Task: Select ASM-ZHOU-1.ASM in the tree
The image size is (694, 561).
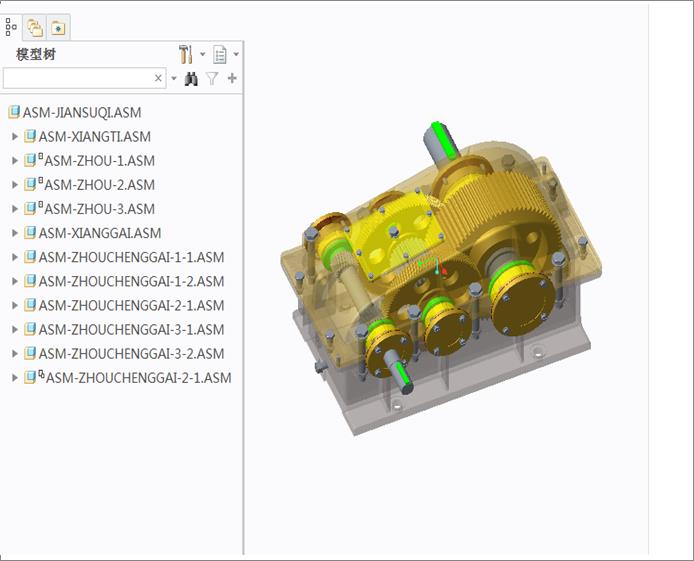Action: pyautogui.click(x=100, y=161)
